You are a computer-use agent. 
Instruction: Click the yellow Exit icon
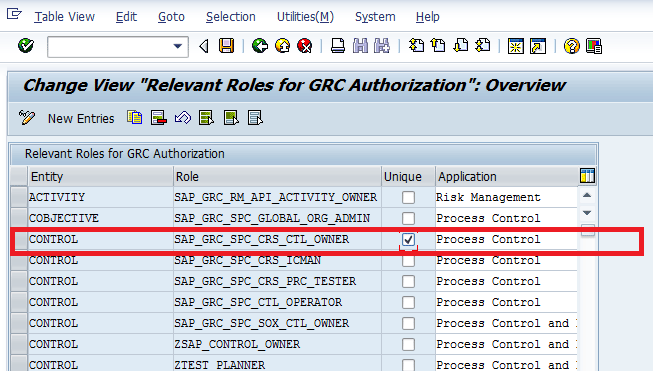(283, 46)
